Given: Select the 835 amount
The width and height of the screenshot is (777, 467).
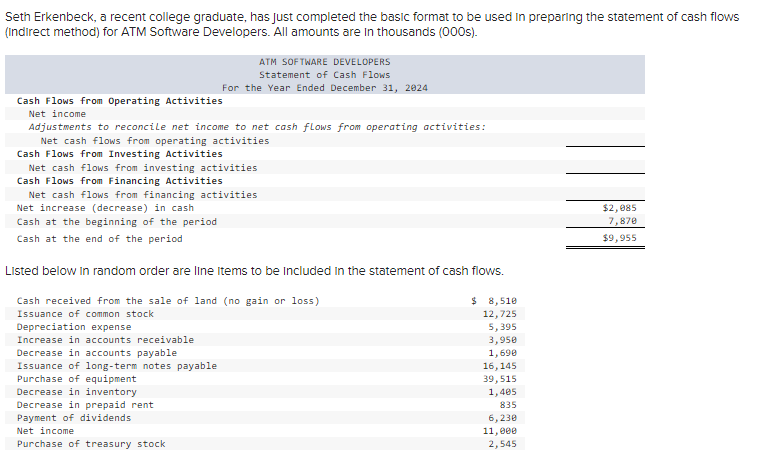Looking at the screenshot, I should click(x=508, y=405).
